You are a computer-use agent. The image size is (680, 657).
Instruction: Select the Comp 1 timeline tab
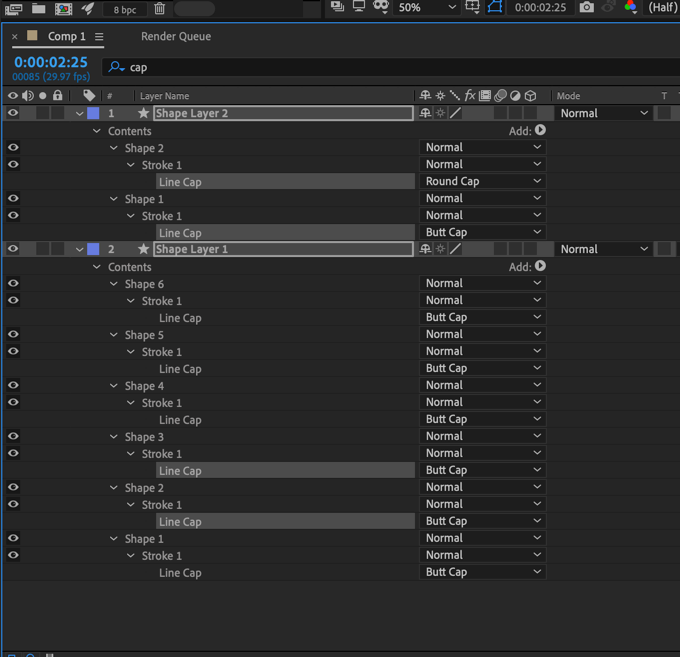click(66, 37)
